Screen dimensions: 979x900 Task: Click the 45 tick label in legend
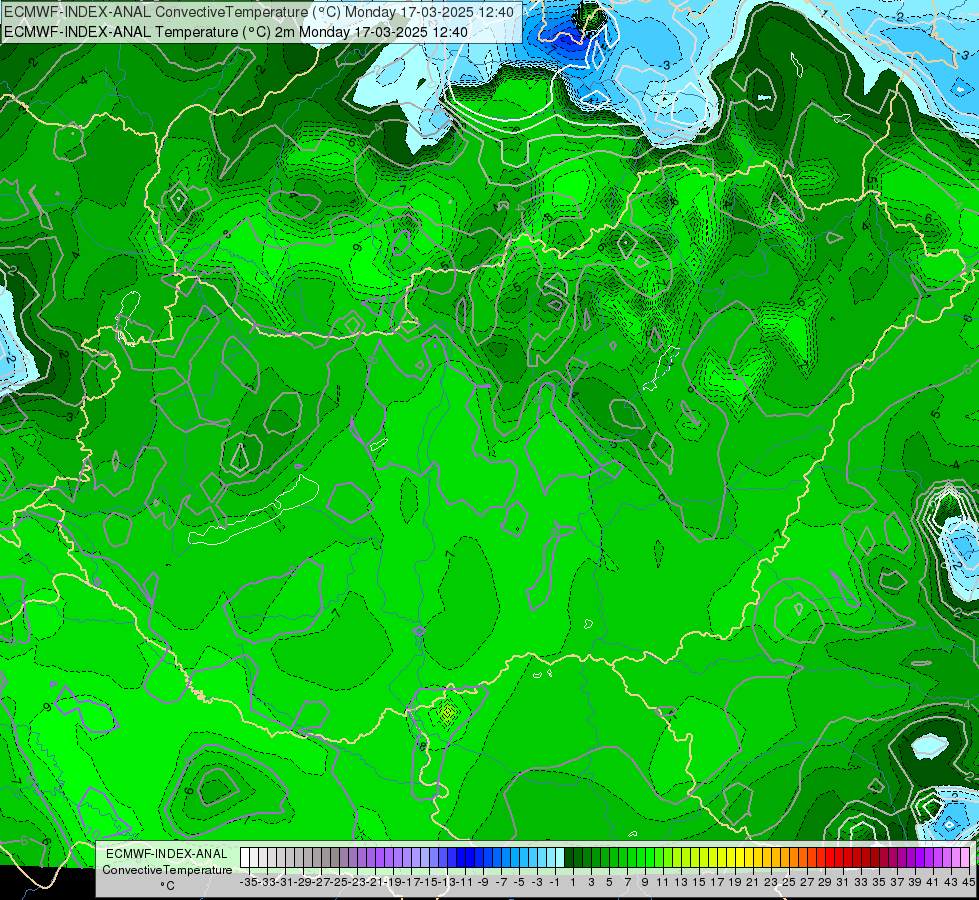coord(968,882)
